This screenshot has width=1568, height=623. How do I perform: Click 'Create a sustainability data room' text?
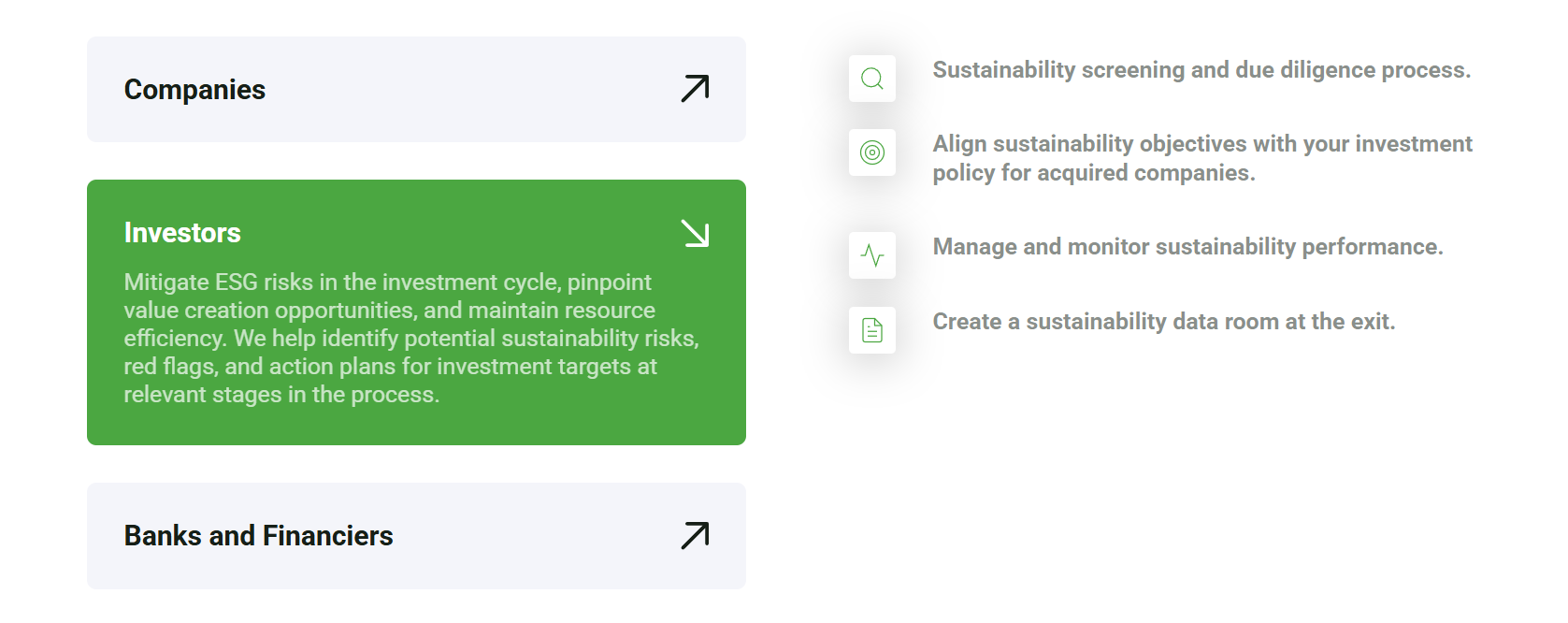pyautogui.click(x=1163, y=322)
